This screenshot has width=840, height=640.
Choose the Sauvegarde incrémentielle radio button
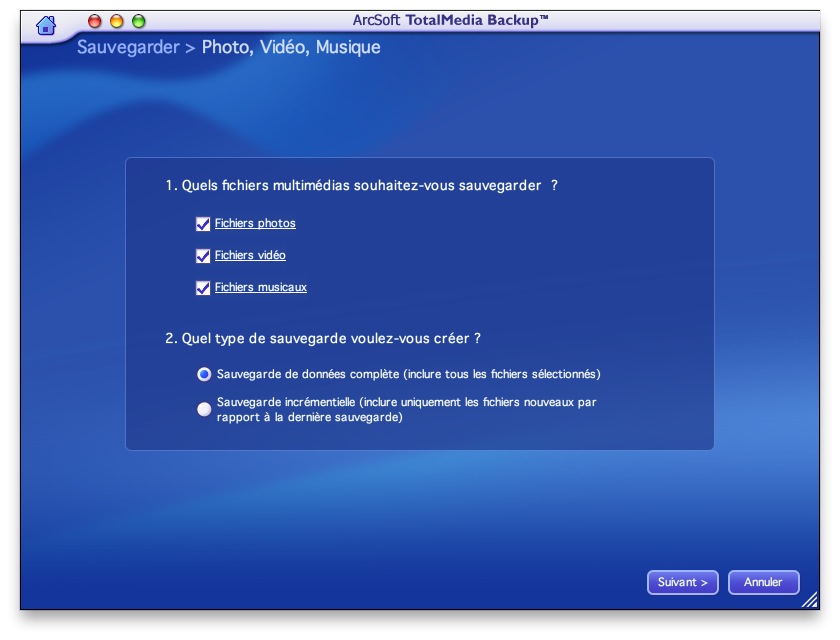204,409
